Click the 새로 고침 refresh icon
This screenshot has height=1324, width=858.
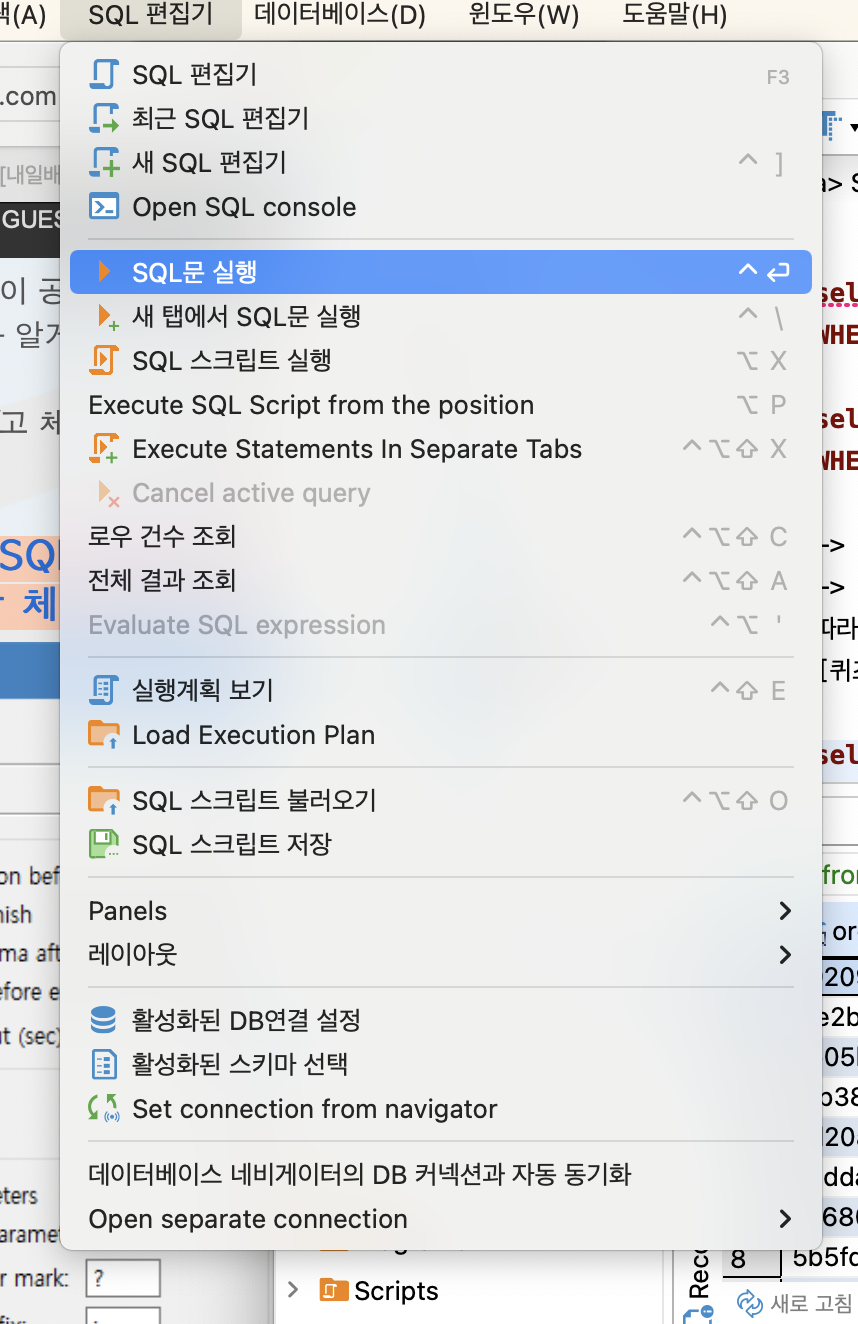(750, 1303)
